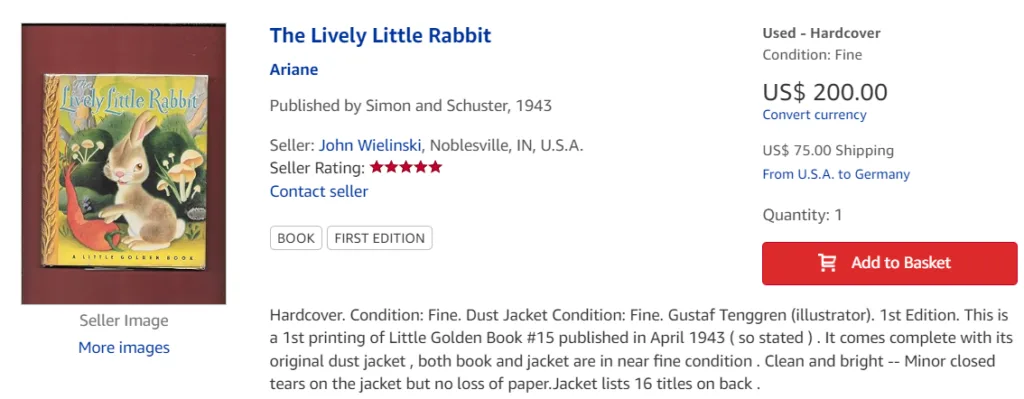The image size is (1024, 399).
Task: Click the Convert currency link
Action: 814,115
